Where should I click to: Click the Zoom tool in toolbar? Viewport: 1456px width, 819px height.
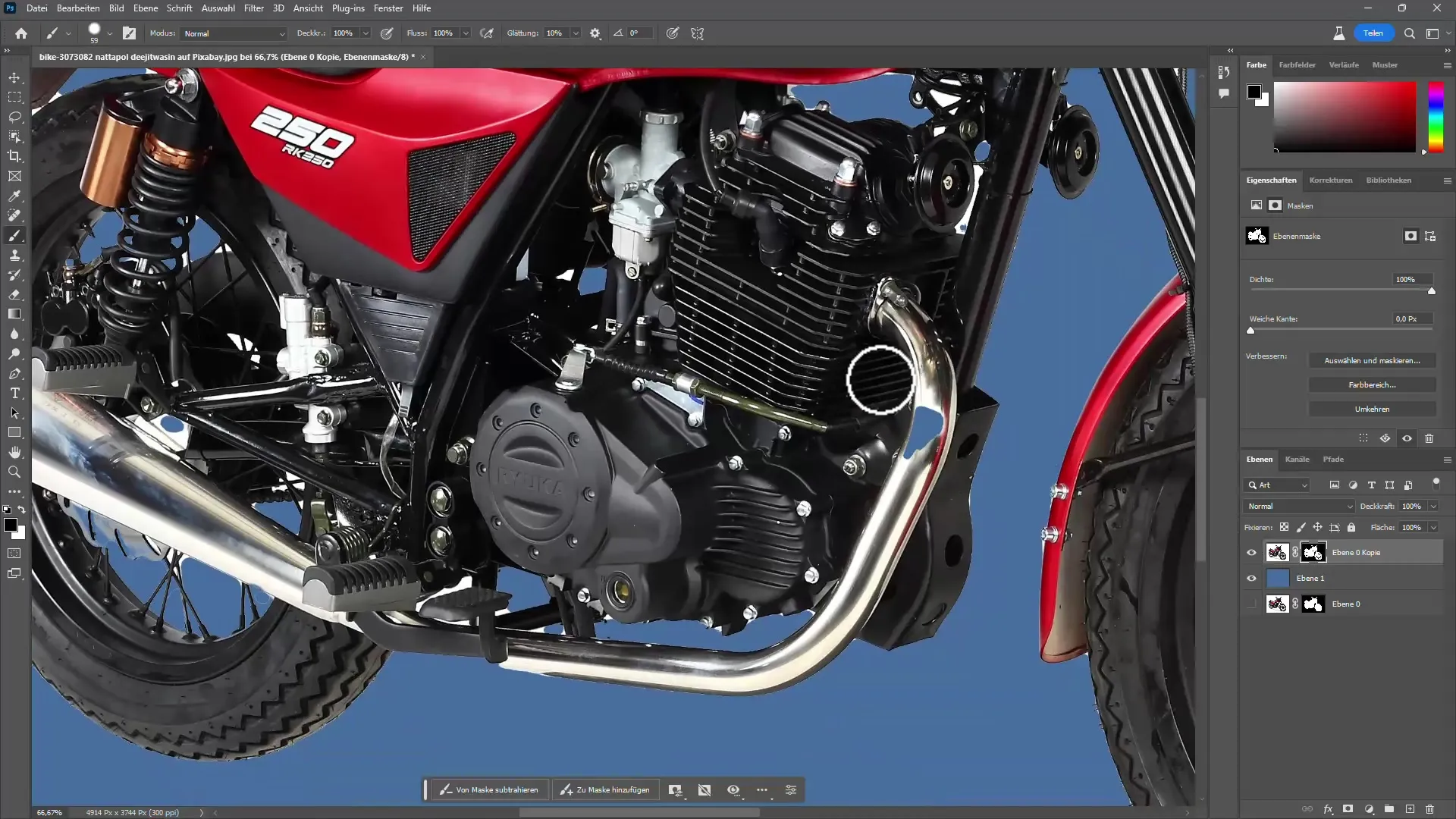click(x=14, y=472)
